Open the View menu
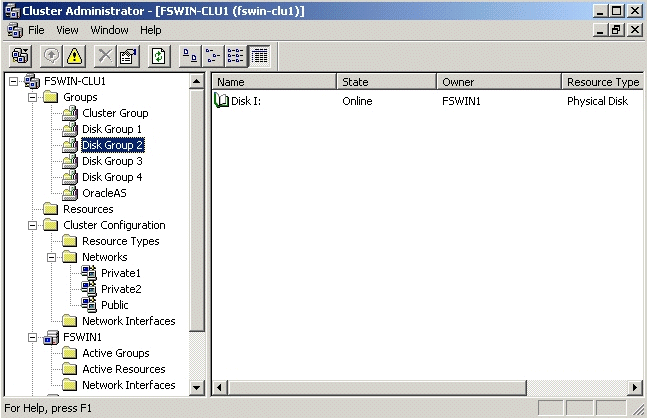 click(x=67, y=30)
